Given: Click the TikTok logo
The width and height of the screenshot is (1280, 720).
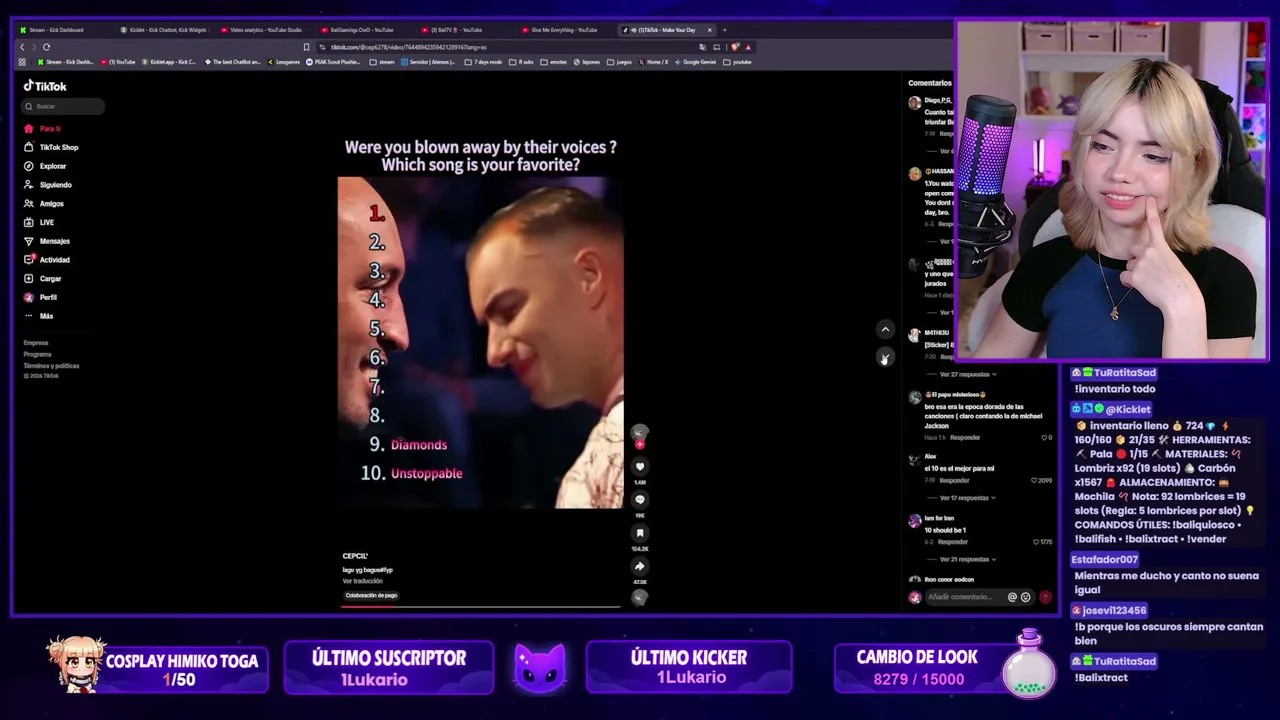Looking at the screenshot, I should [x=45, y=86].
